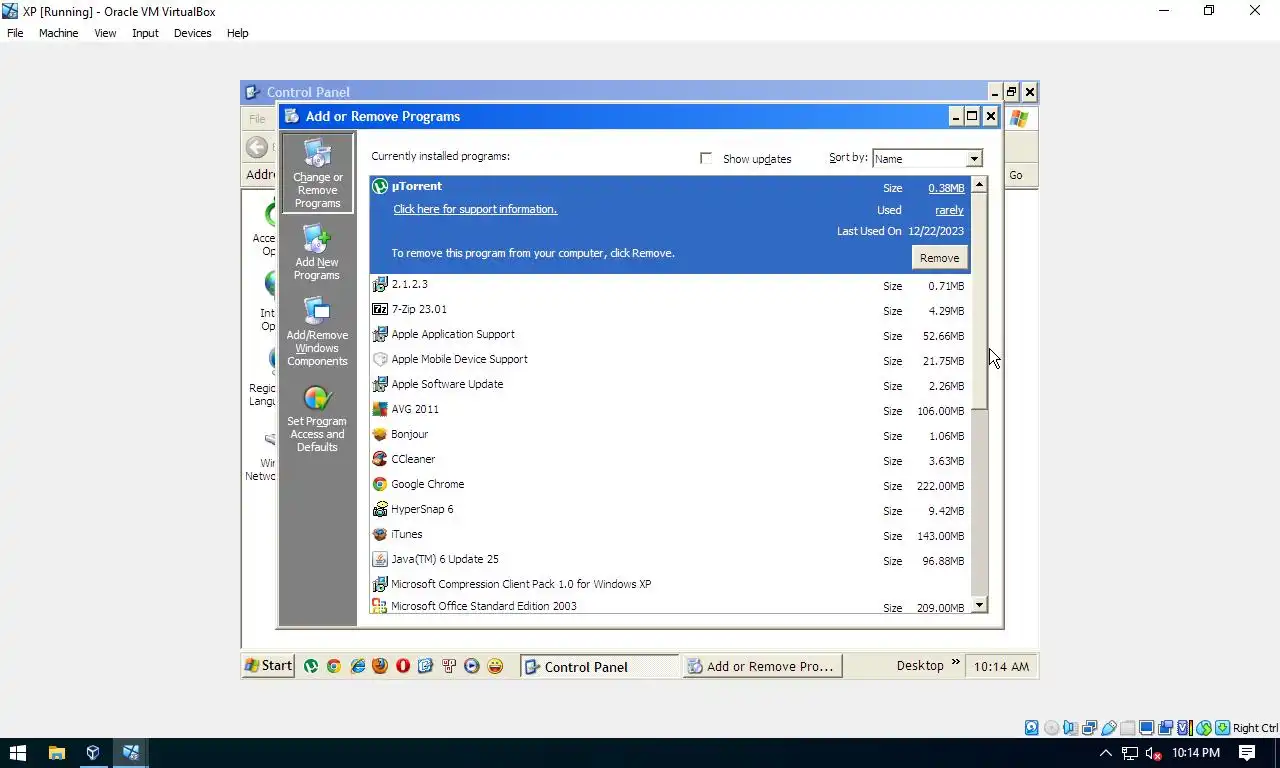Click the Java(TM) 6 Update 25 icon
This screenshot has height=768, width=1280.
pos(380,559)
